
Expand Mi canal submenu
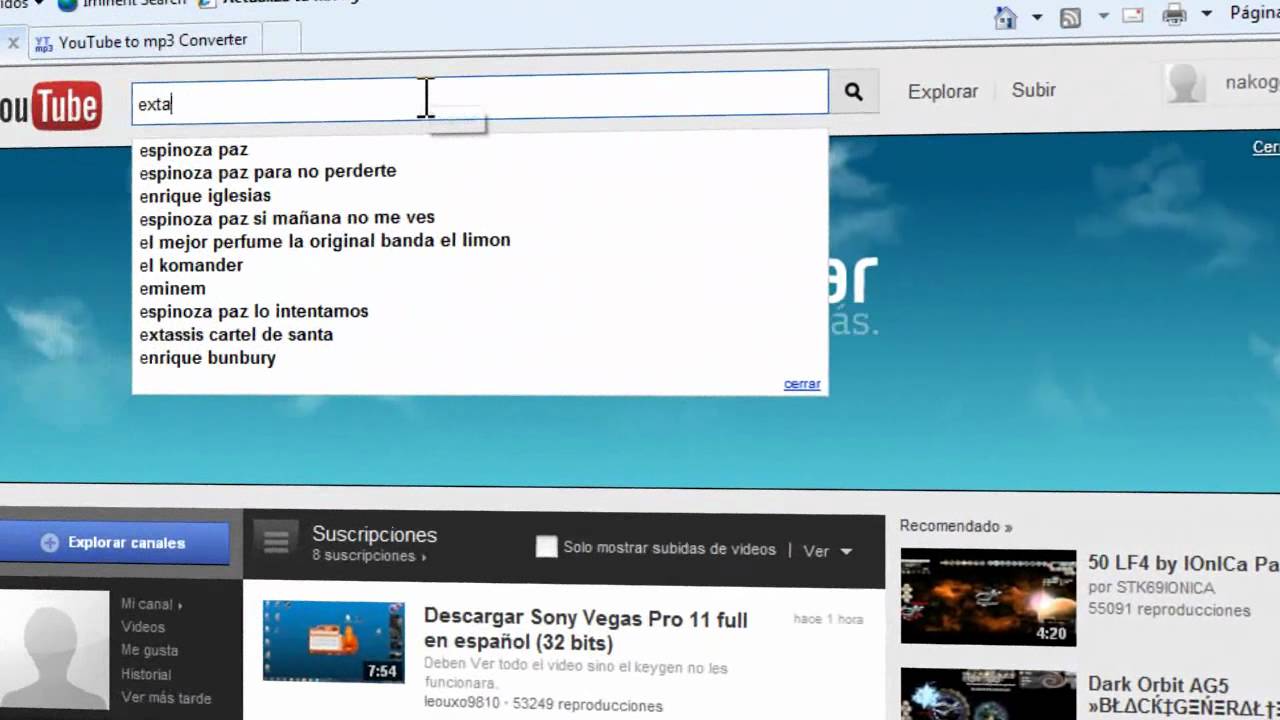180,605
